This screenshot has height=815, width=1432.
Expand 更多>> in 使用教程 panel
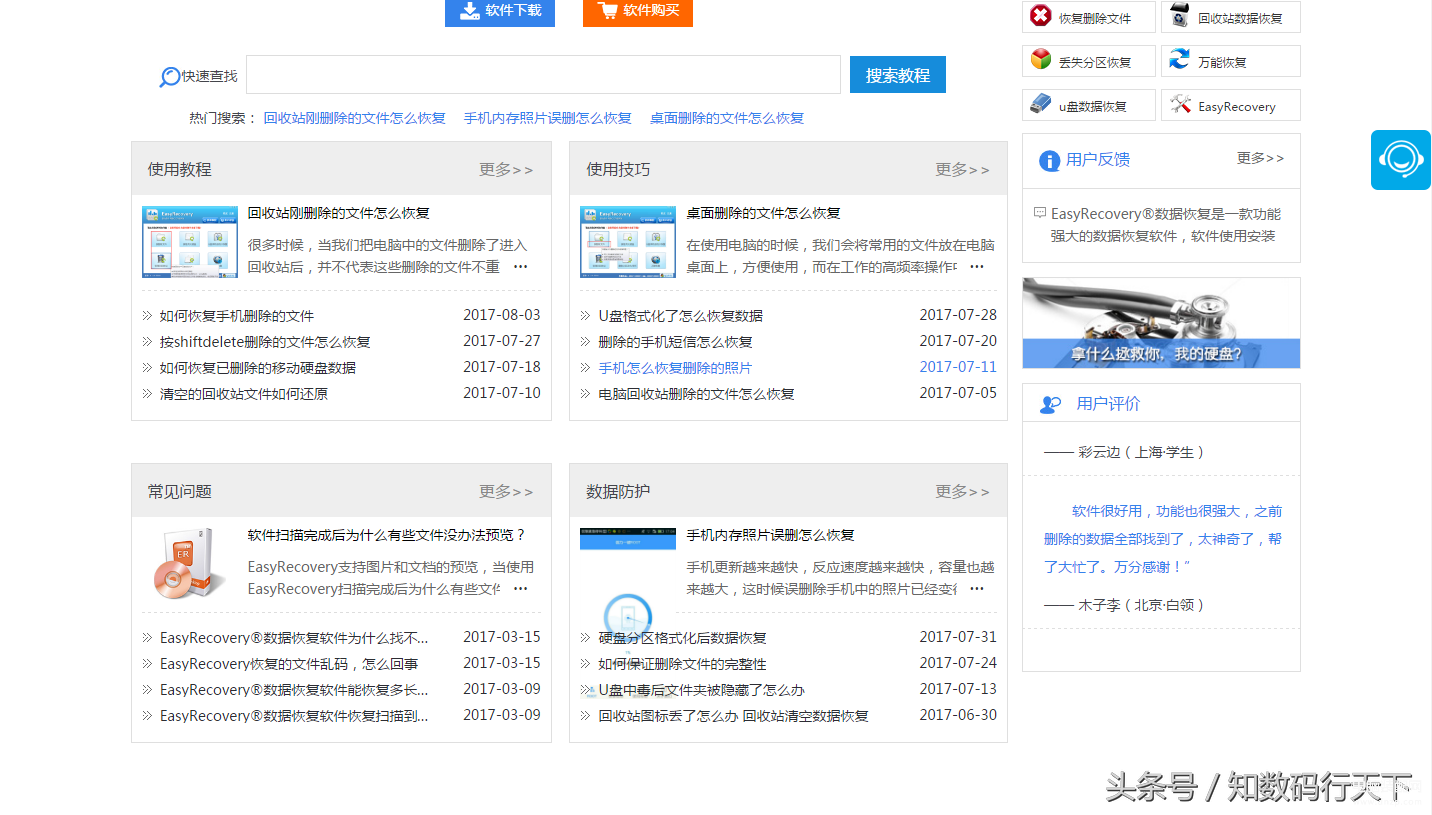tap(506, 170)
